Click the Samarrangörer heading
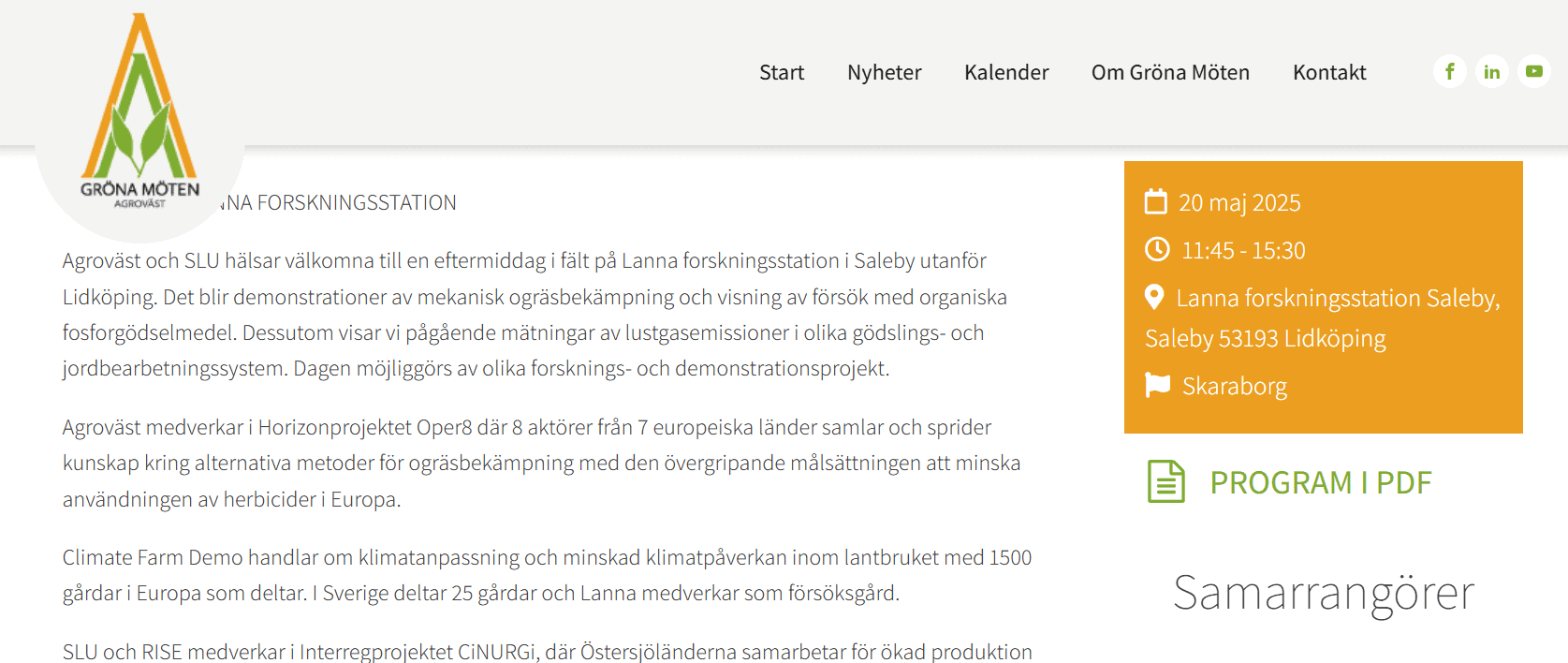 pos(1324,593)
